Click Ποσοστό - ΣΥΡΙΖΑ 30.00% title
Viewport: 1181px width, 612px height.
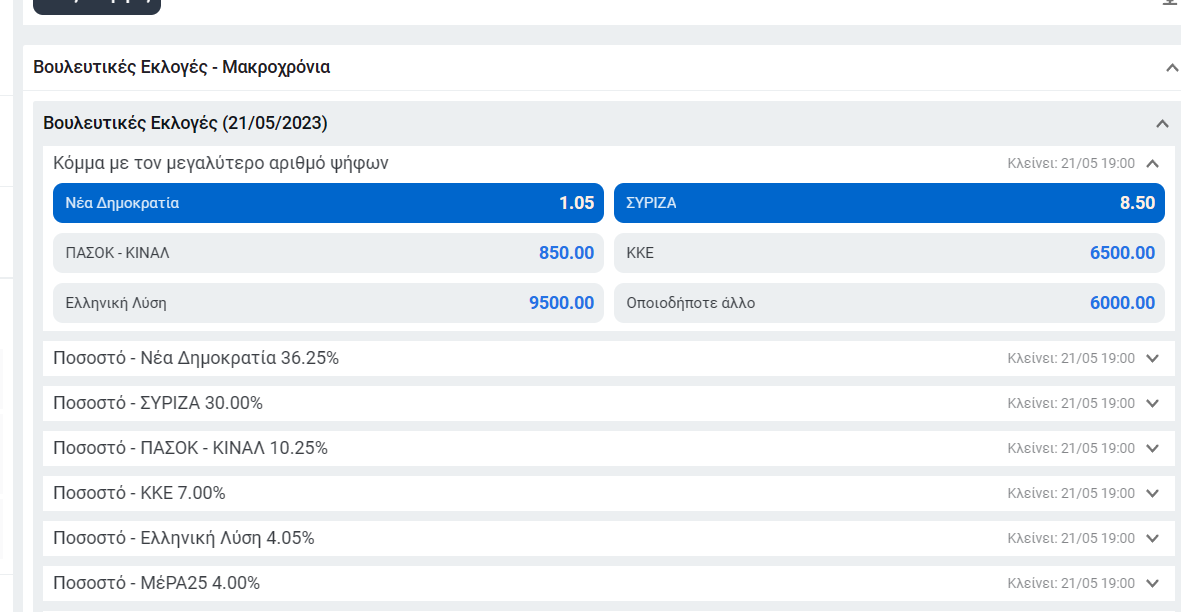[157, 403]
